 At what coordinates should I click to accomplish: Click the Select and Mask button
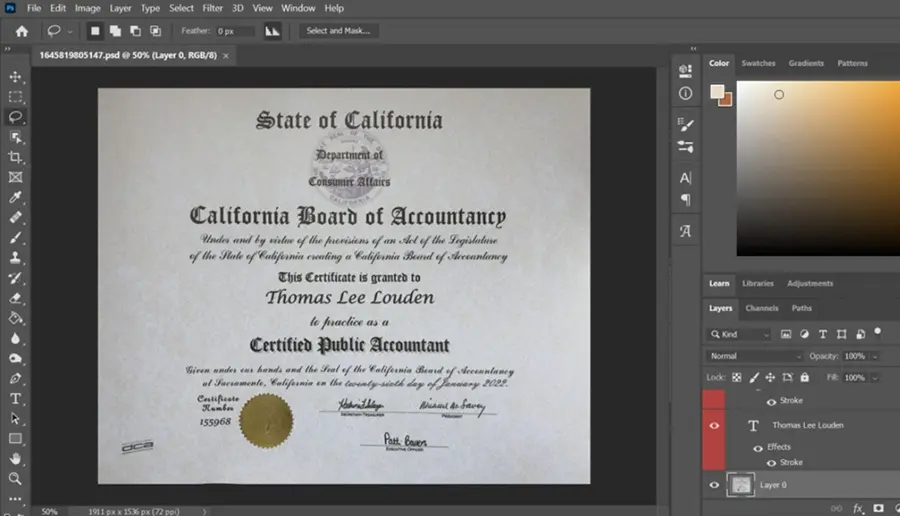pos(338,31)
